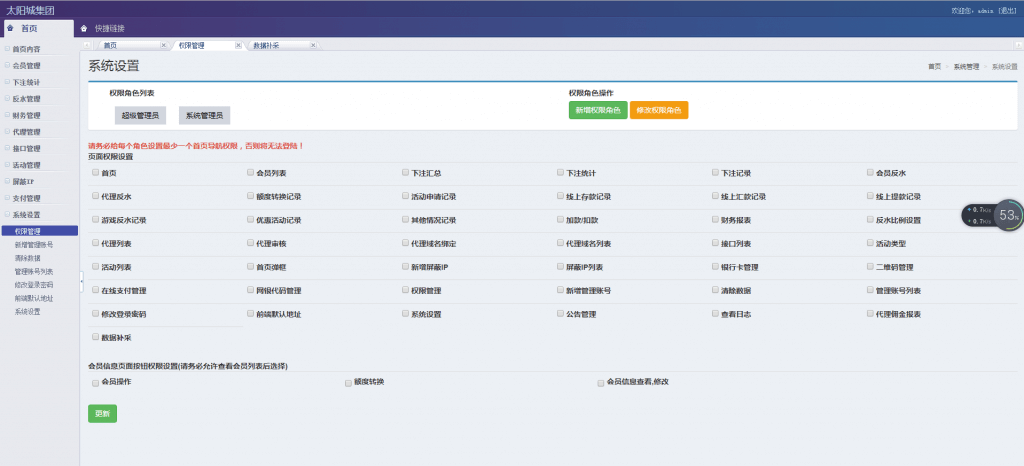Collapse the 系统设置 sidebar section
This screenshot has height=466, width=1024.
pyautogui.click(x=26, y=215)
